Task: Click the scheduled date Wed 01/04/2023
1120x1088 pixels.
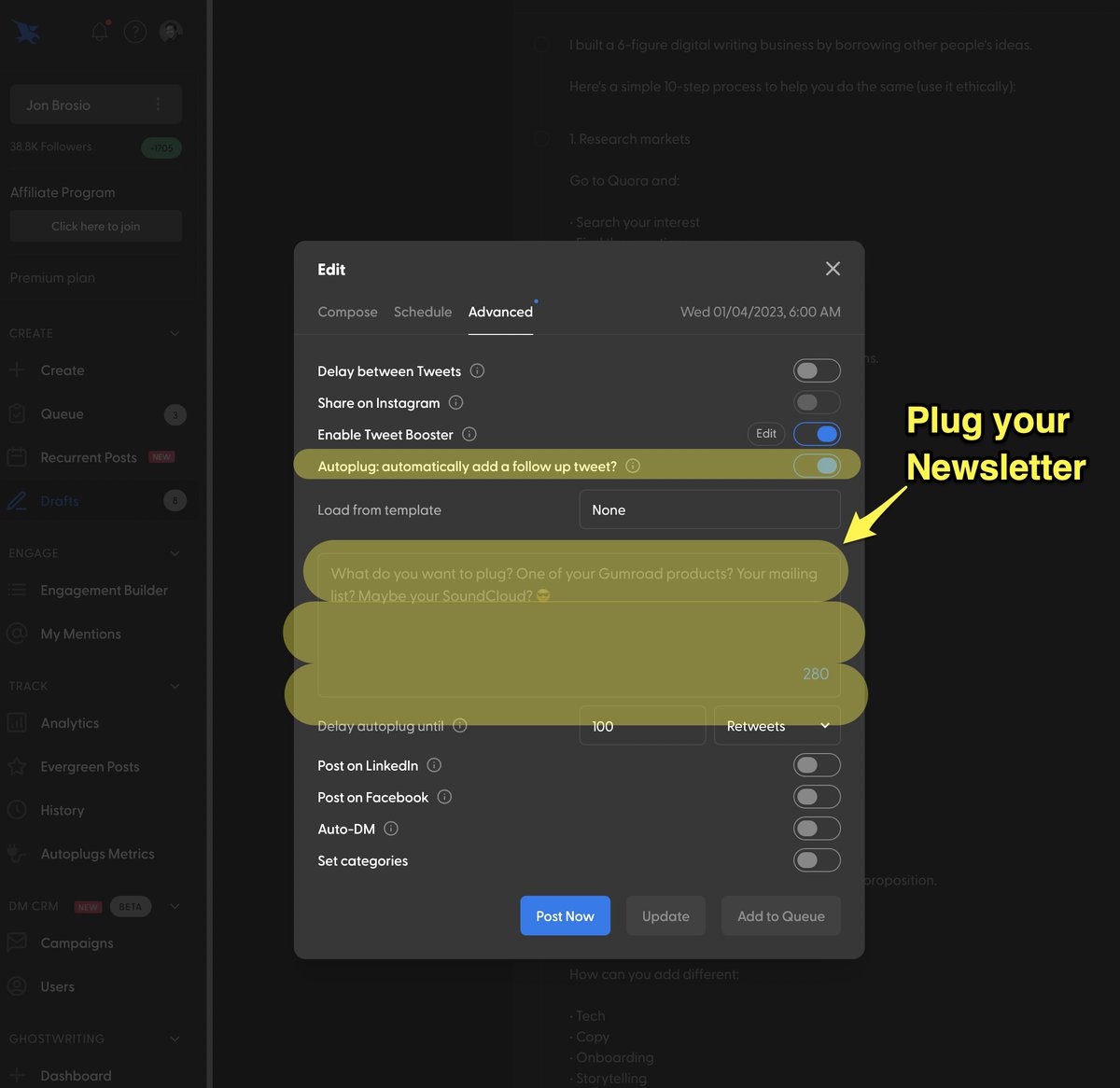Action: pos(760,312)
